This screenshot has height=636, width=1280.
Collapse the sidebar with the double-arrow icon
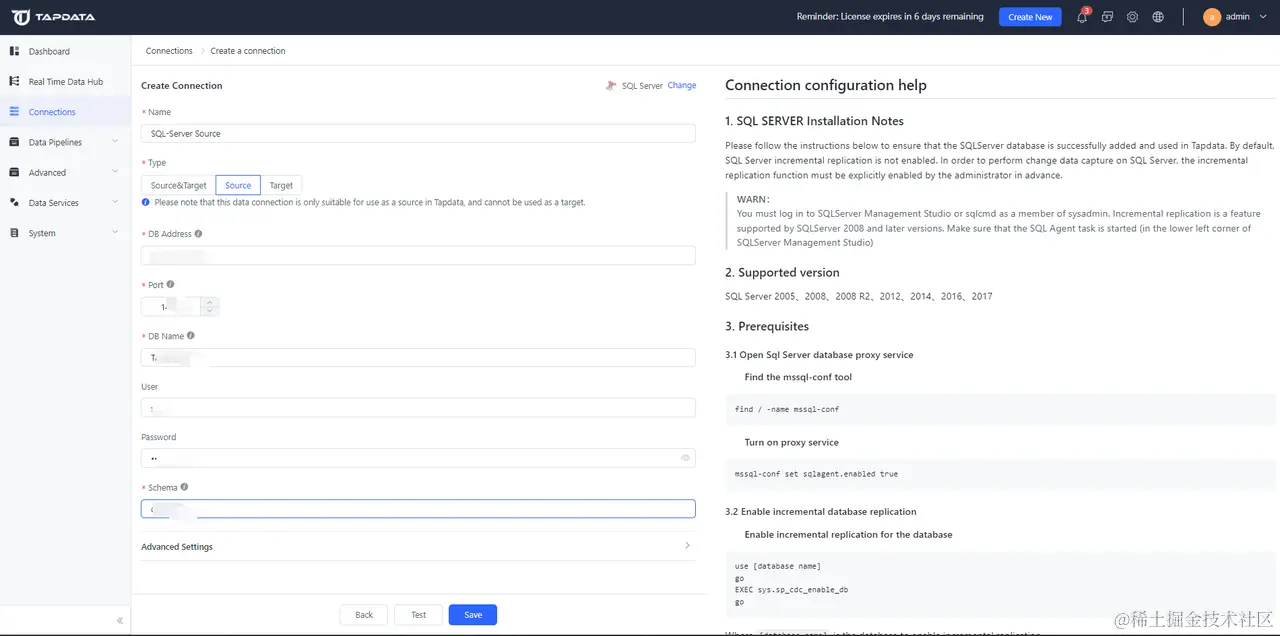pos(120,620)
